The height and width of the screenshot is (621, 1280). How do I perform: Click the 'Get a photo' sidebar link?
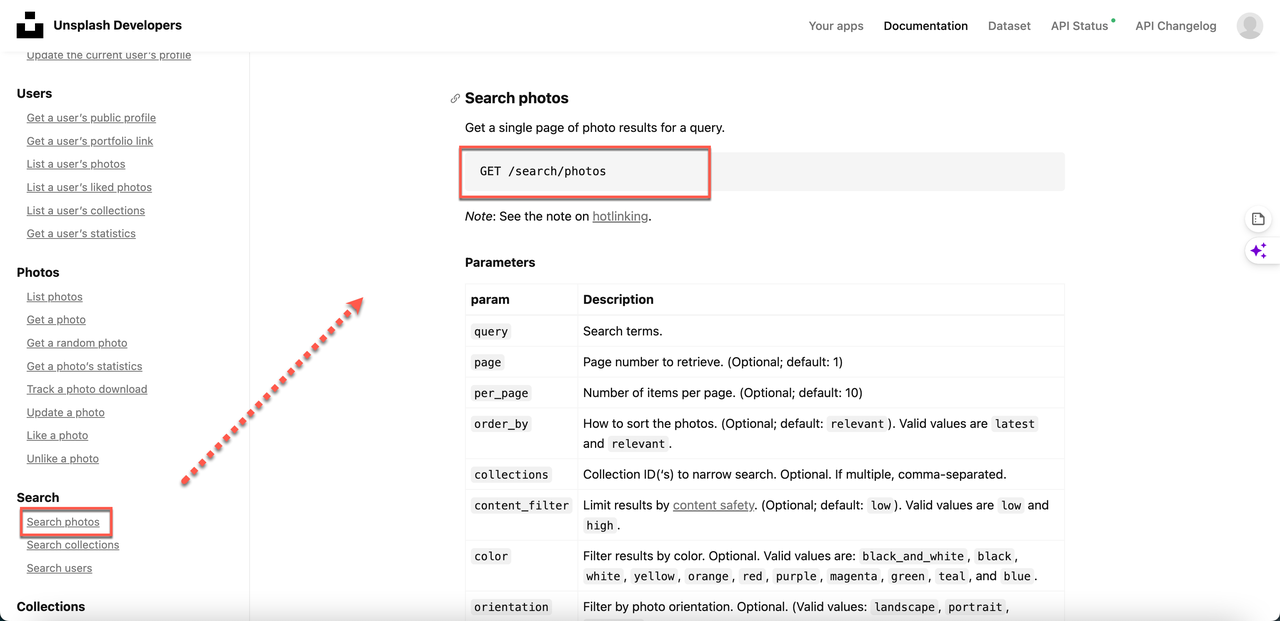[x=56, y=320]
